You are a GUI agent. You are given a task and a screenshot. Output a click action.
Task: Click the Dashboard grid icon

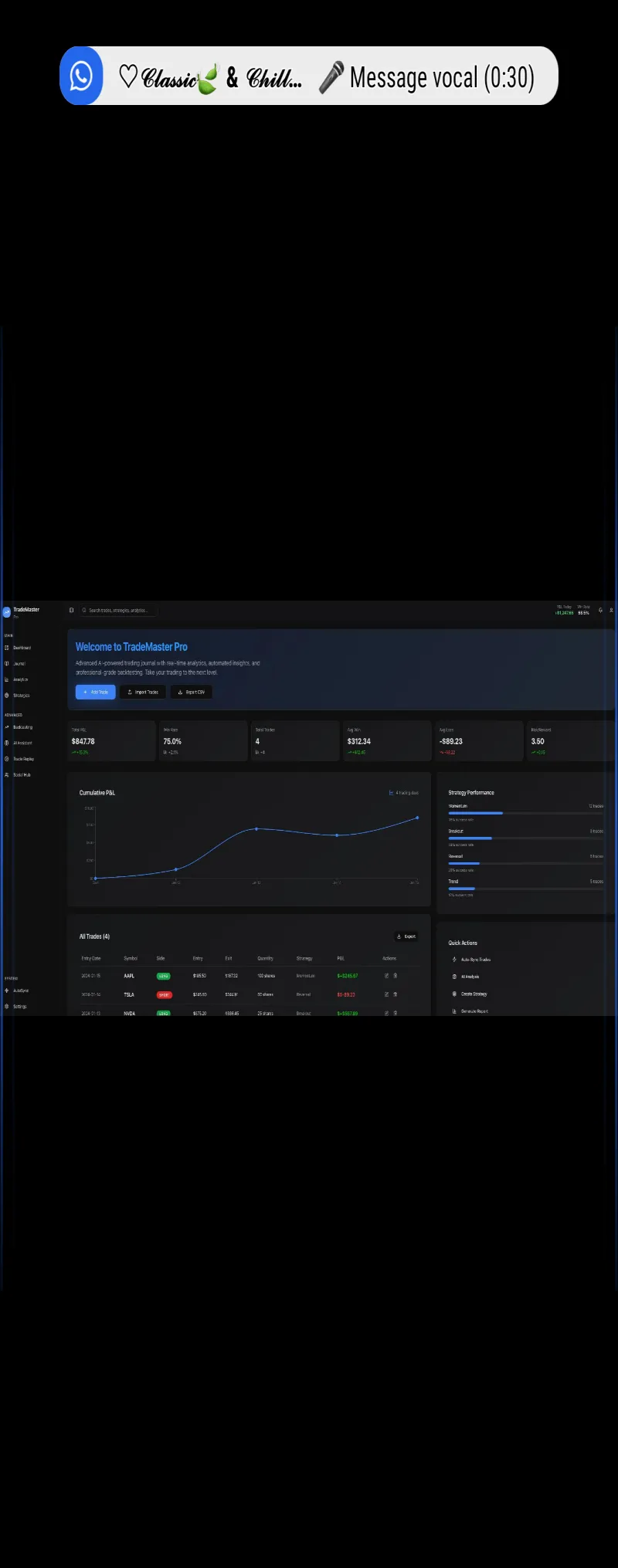click(x=7, y=648)
